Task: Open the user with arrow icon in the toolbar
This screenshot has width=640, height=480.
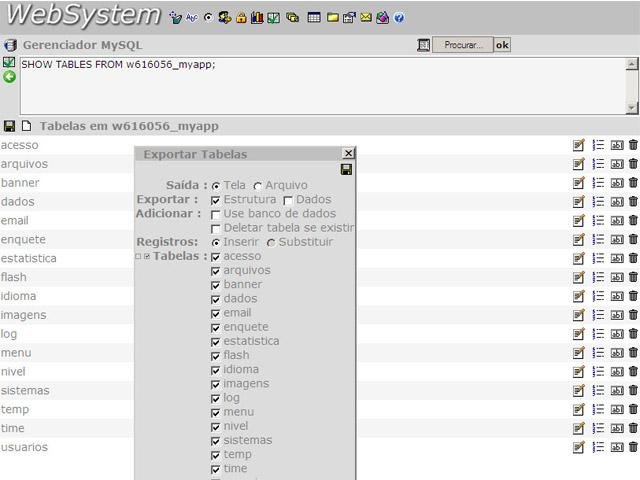Action: point(224,18)
